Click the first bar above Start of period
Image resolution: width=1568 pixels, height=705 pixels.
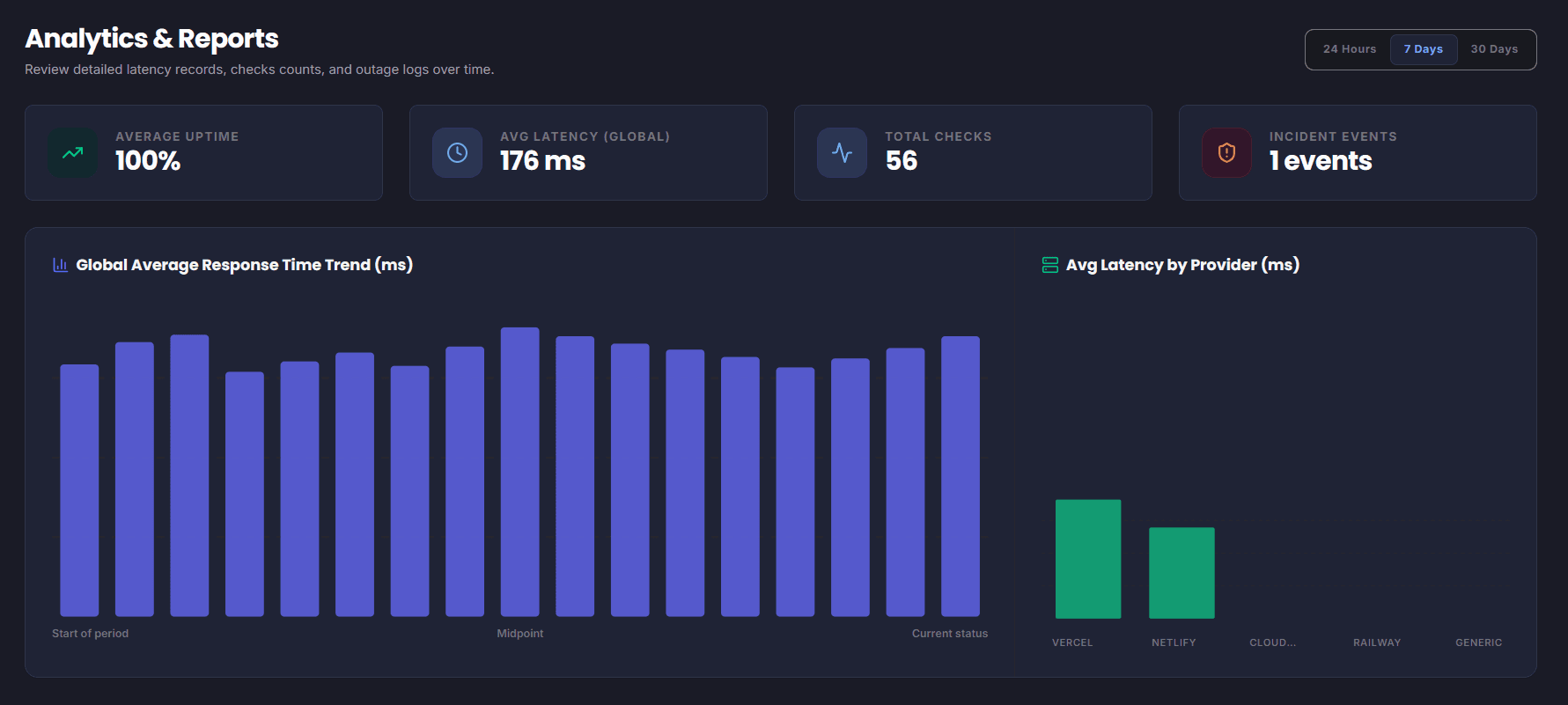coord(79,490)
